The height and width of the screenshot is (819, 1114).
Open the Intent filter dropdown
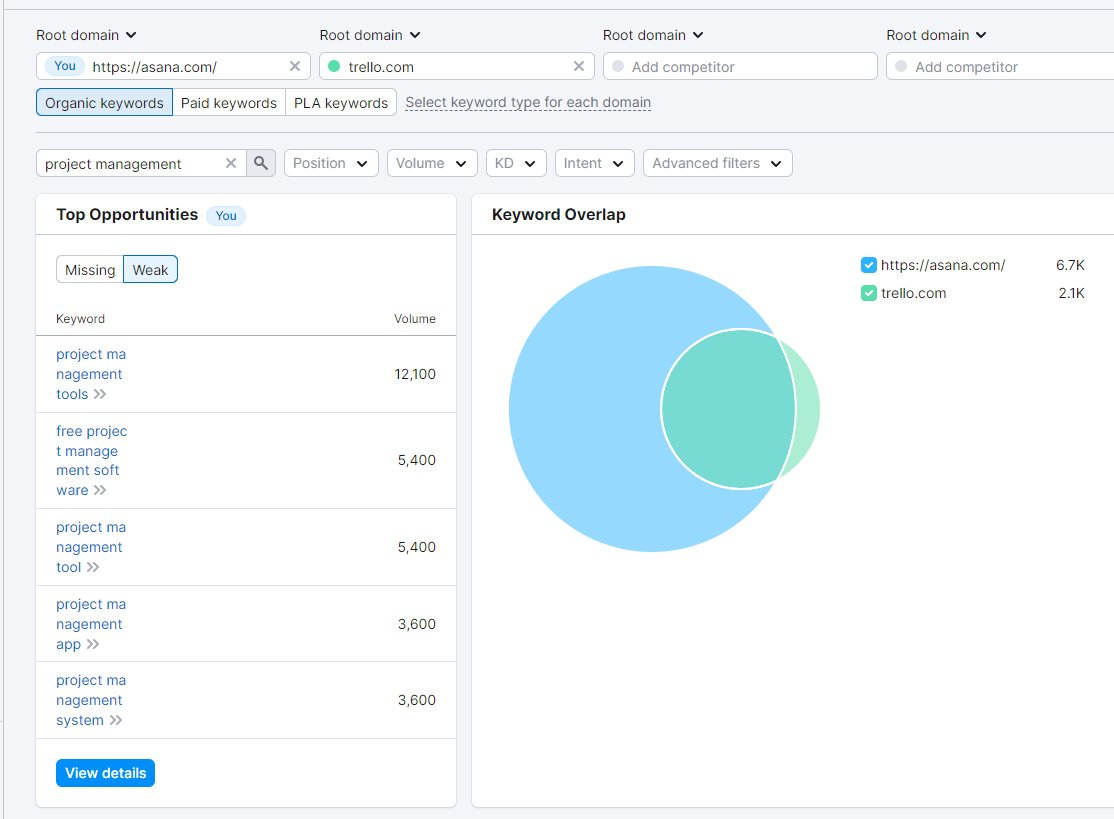(594, 163)
